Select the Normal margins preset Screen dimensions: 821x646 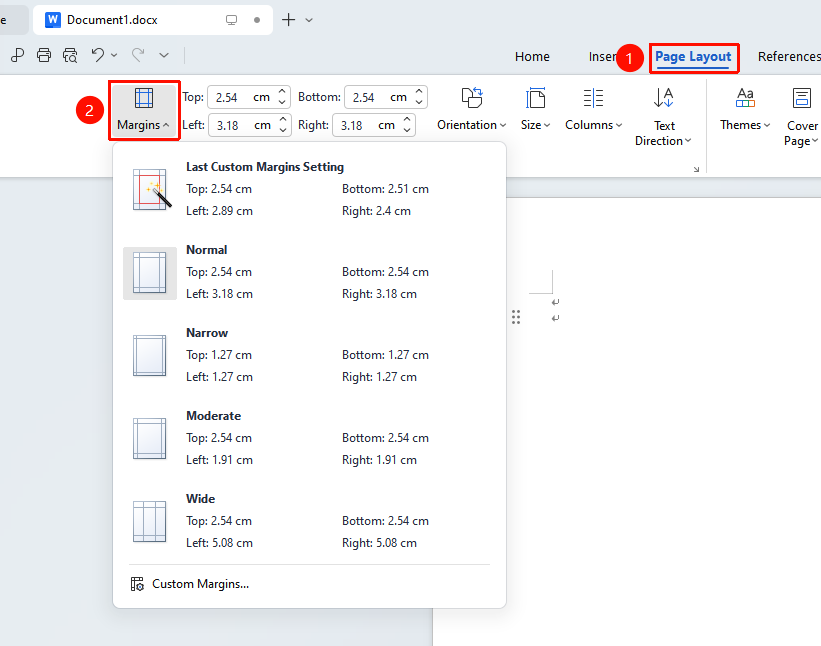309,272
